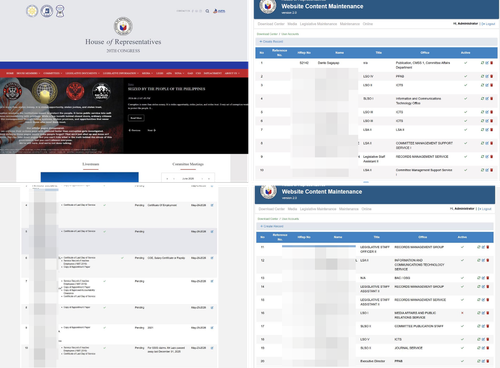500x368 pixels.
Task: Click the Office column header in top panel
Action: click(425, 53)
